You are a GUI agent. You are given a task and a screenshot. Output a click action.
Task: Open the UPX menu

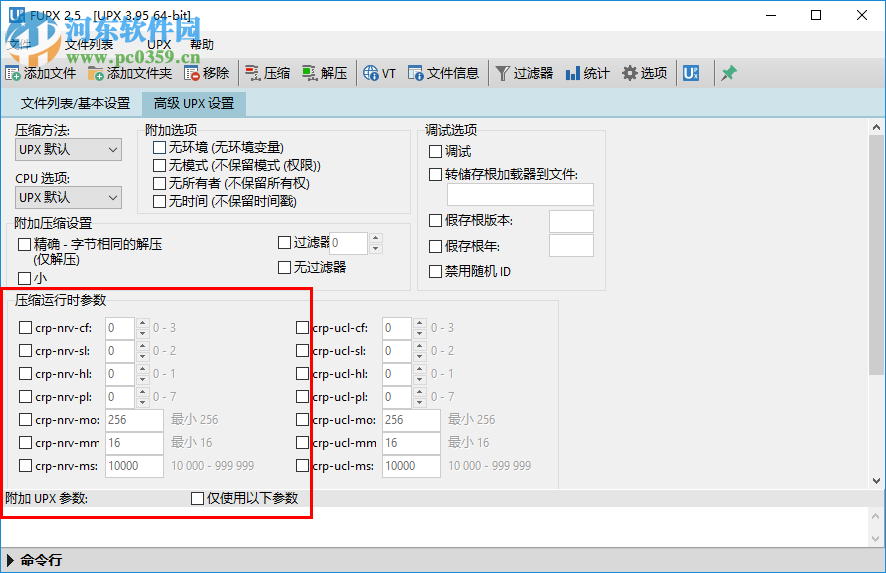click(x=159, y=45)
